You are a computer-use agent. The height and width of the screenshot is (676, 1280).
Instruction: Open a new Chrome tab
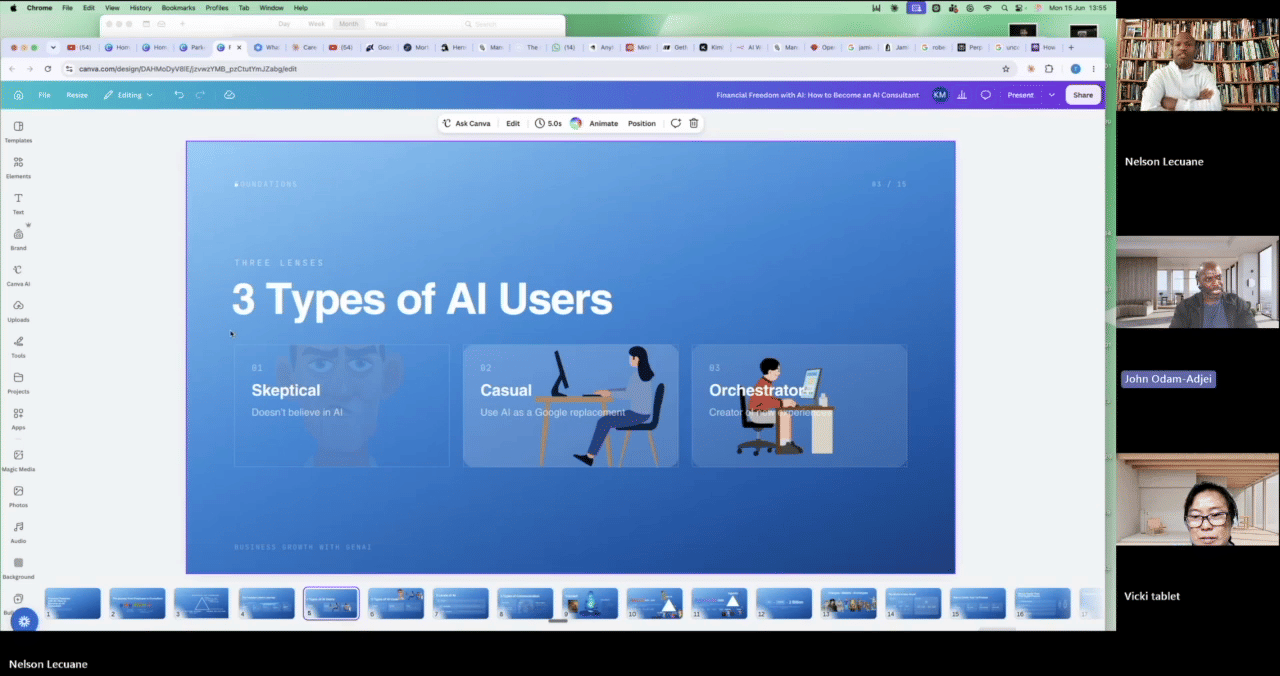[x=1071, y=47]
